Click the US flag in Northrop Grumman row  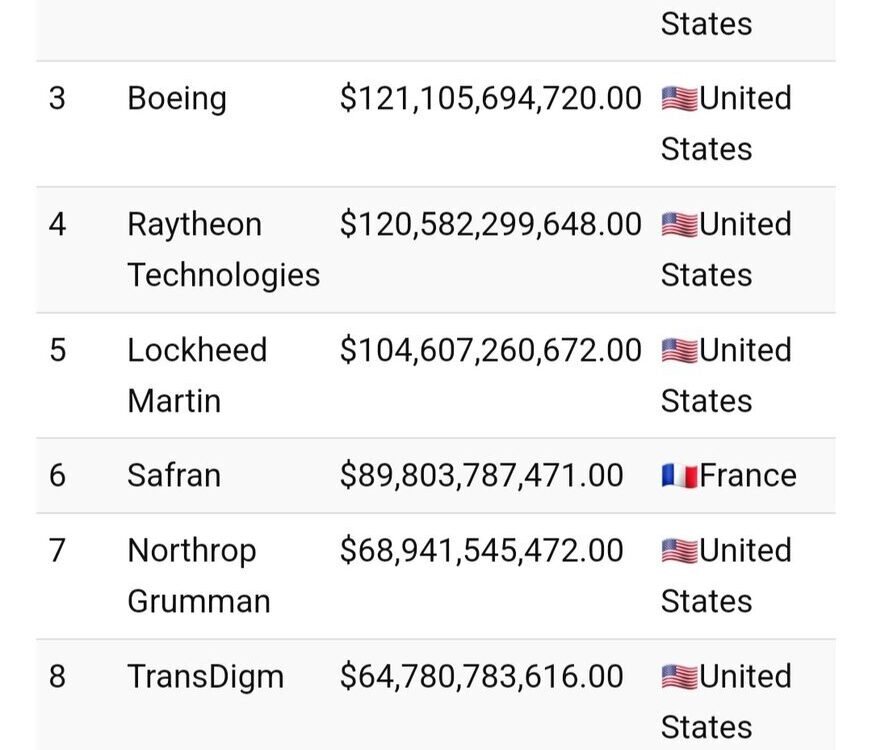(679, 552)
